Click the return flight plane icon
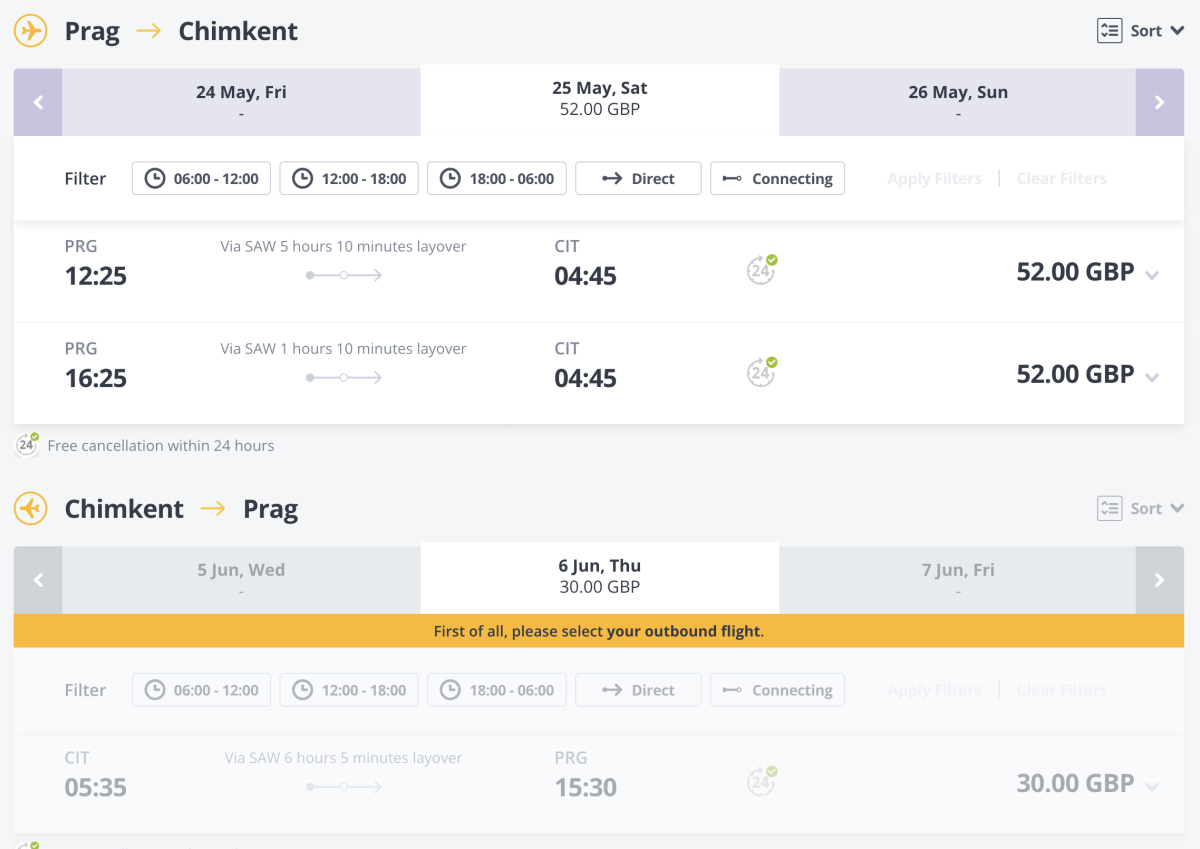This screenshot has width=1200, height=849. [31, 509]
